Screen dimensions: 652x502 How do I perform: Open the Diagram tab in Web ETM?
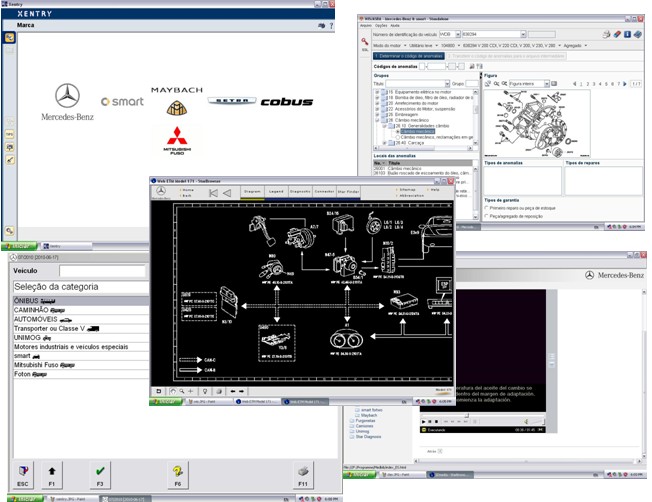pyautogui.click(x=252, y=192)
